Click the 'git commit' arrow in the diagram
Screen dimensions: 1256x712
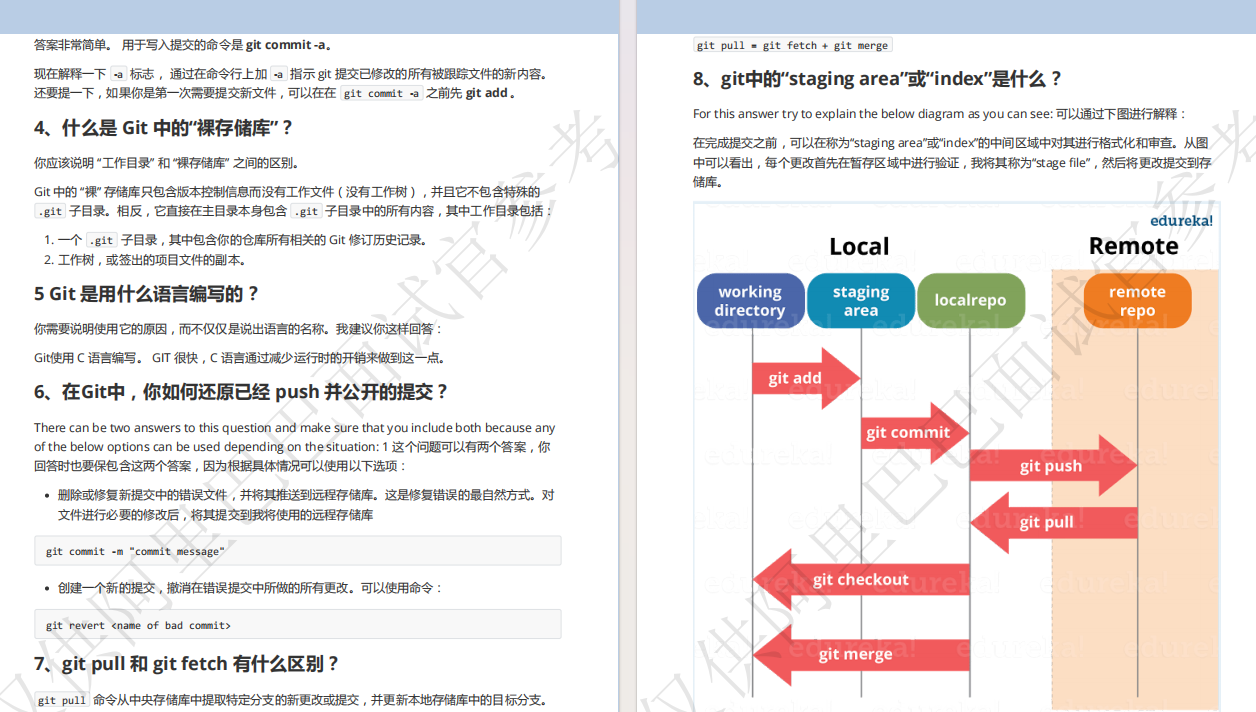coord(915,433)
